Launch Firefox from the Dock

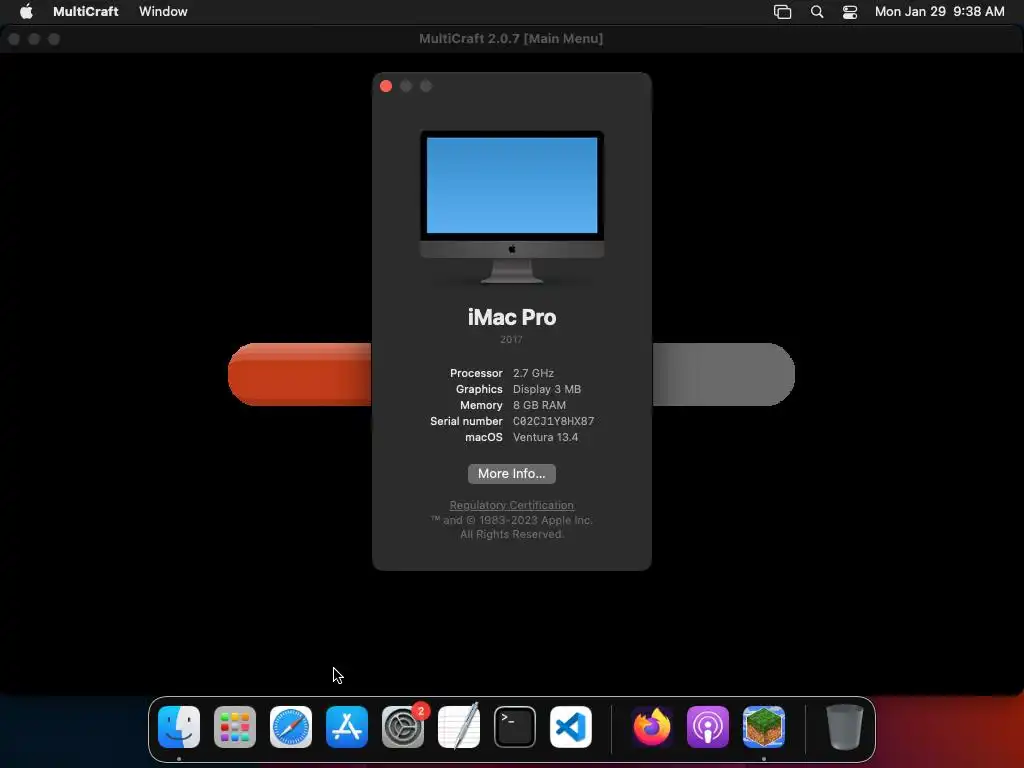(x=652, y=727)
